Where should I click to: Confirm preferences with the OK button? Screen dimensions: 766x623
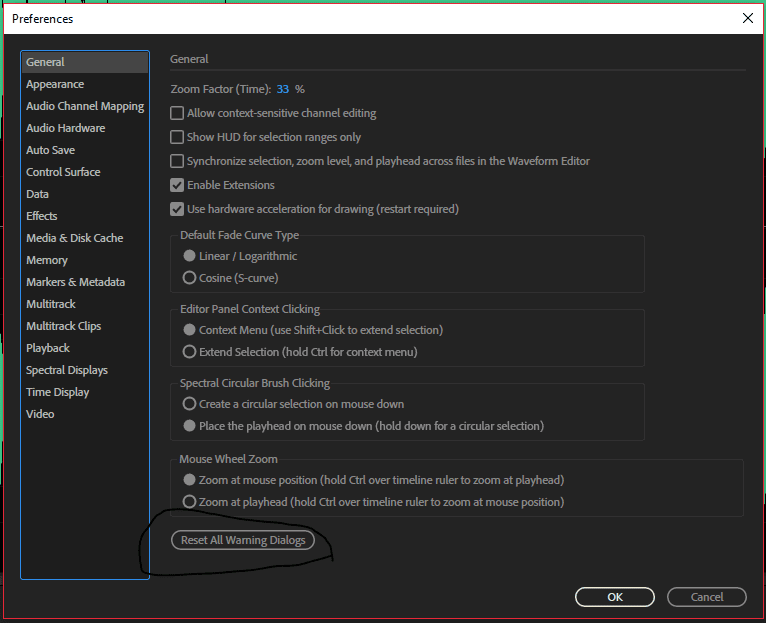[615, 597]
